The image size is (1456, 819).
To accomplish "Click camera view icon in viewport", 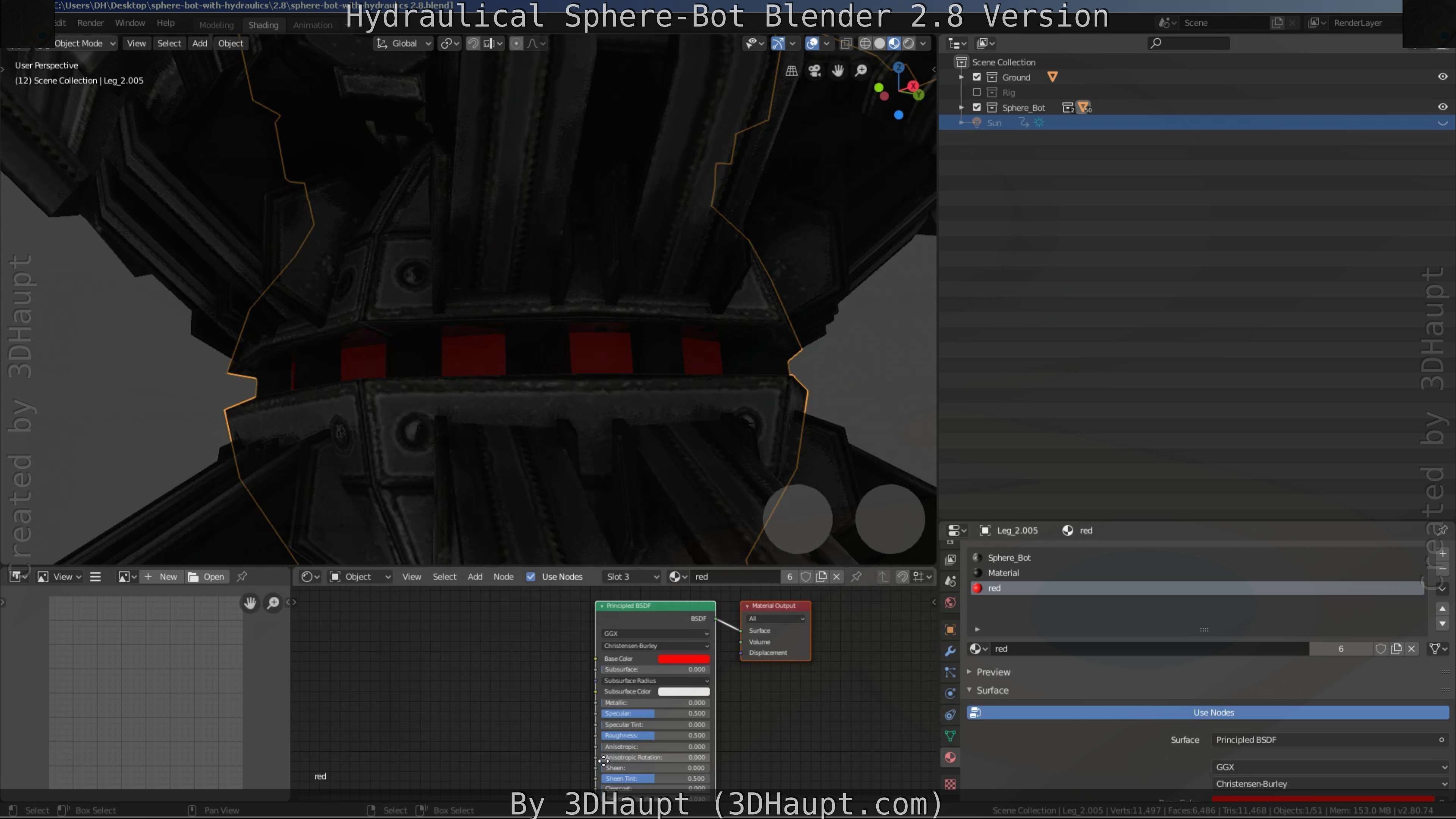I will pyautogui.click(x=814, y=71).
